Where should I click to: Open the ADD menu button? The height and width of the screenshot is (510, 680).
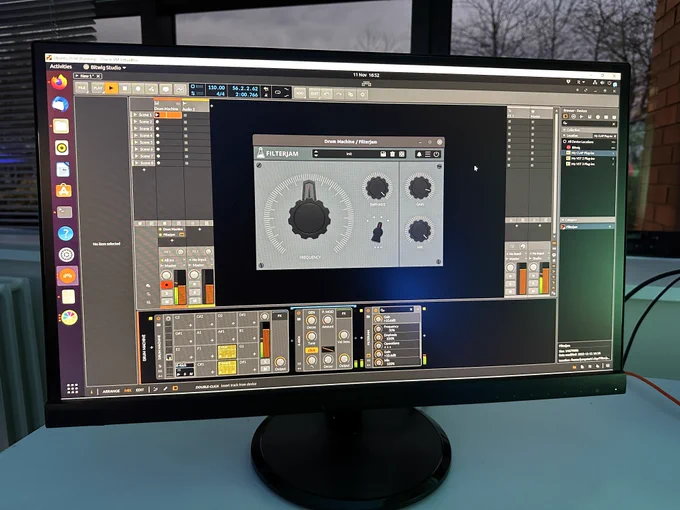coord(300,93)
